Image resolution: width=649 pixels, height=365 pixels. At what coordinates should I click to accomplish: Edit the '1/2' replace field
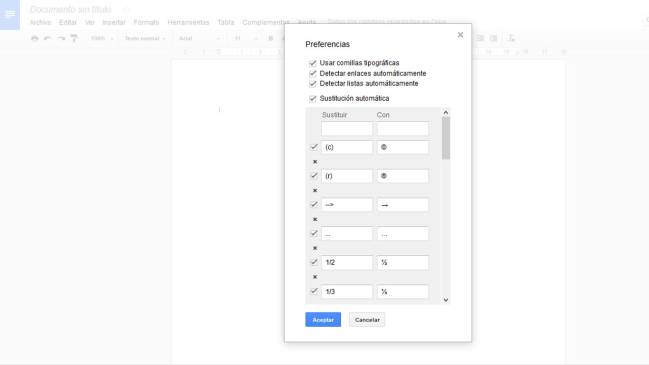[347, 262]
